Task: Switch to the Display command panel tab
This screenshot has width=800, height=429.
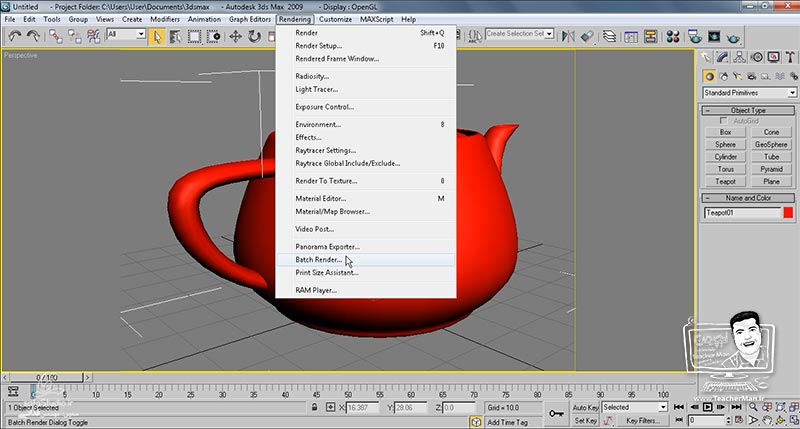Action: [773, 57]
